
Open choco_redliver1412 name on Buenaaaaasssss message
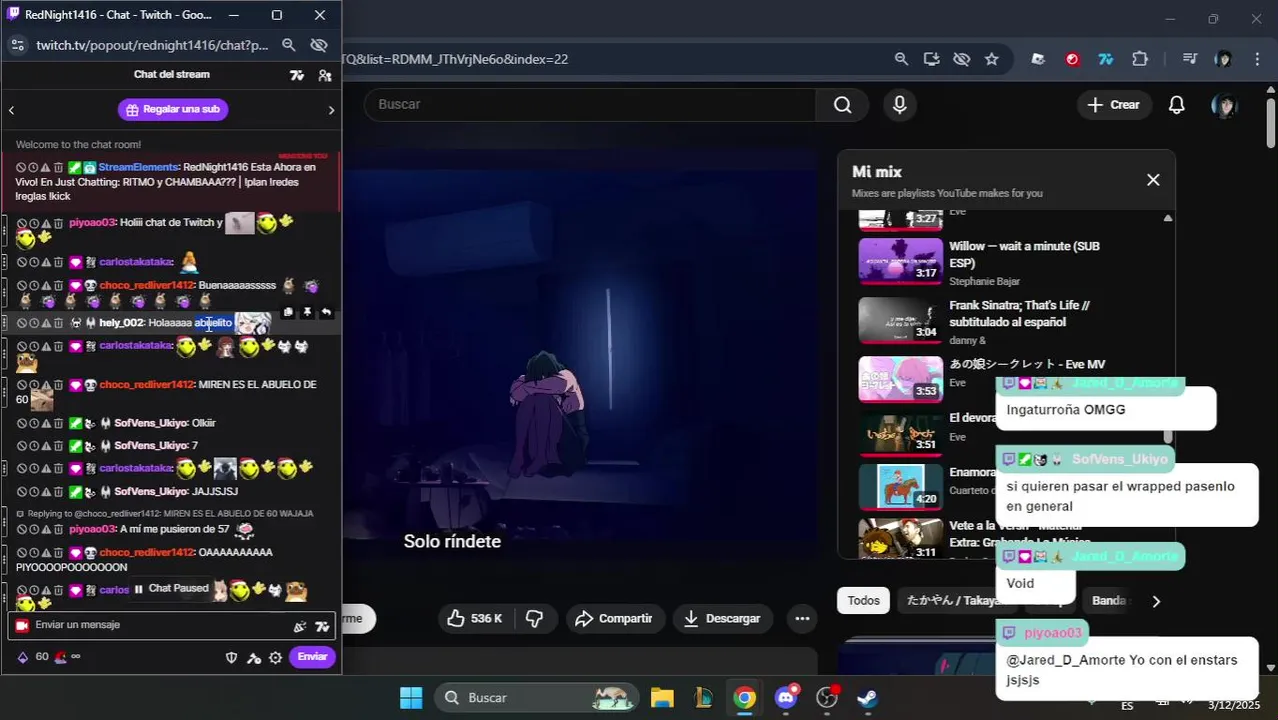(x=147, y=285)
